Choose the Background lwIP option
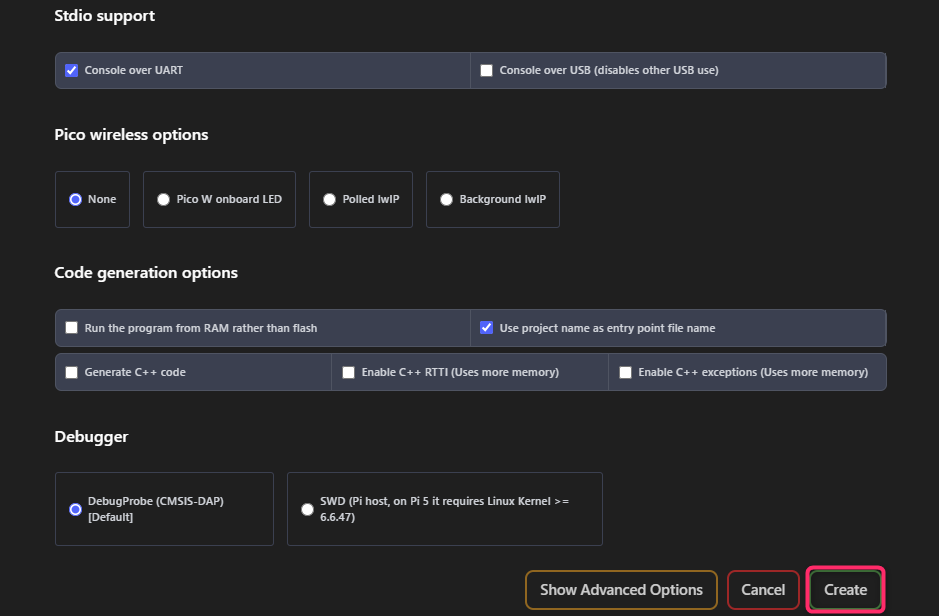939x616 pixels. [x=446, y=199]
